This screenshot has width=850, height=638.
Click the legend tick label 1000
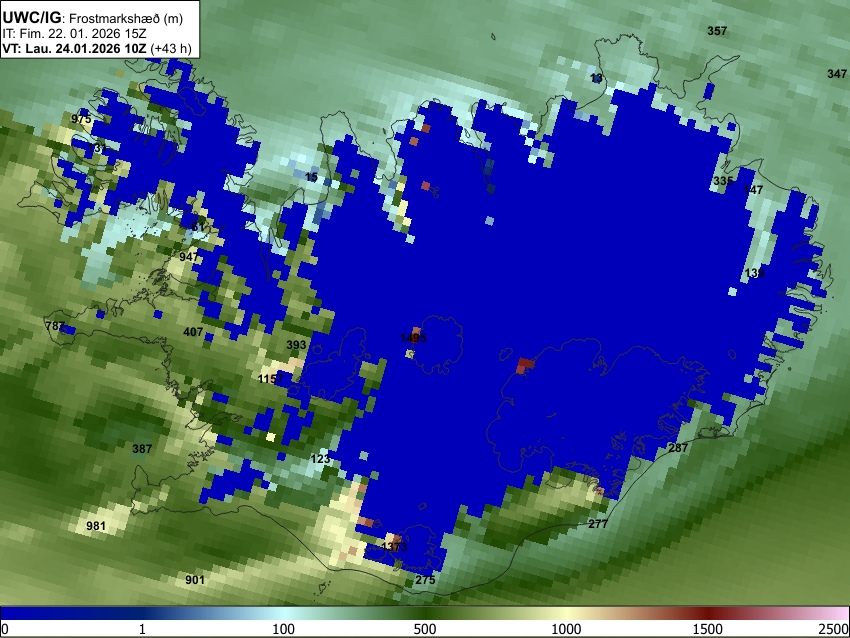pos(566,629)
